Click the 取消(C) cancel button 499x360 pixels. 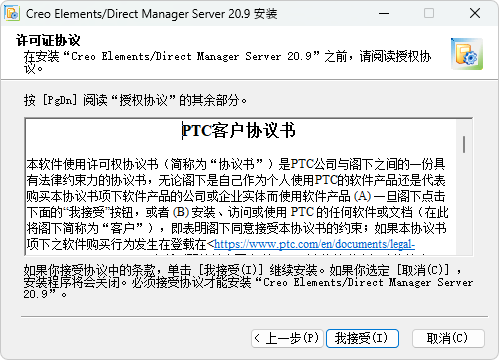pos(448,338)
